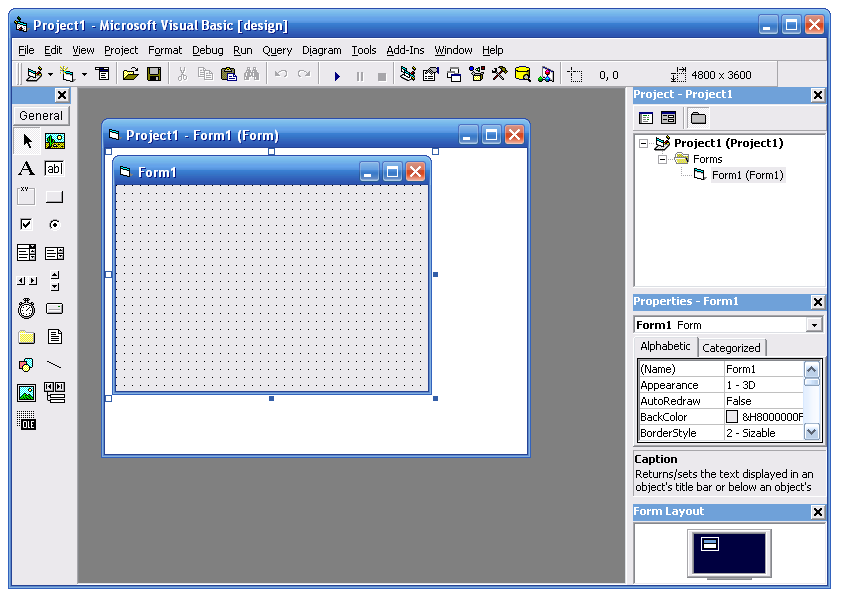Image resolution: width=841 pixels, height=599 pixels.
Task: Select the Frame control tool
Action: tap(26, 196)
